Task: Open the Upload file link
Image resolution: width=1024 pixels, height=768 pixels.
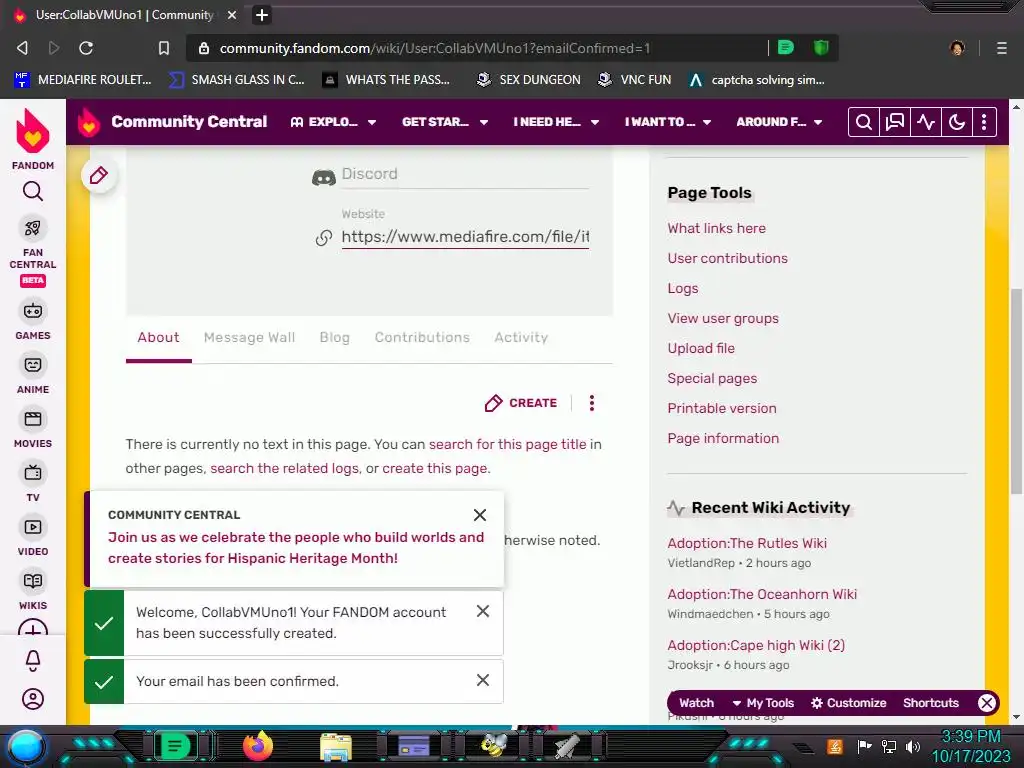Action: coord(701,349)
